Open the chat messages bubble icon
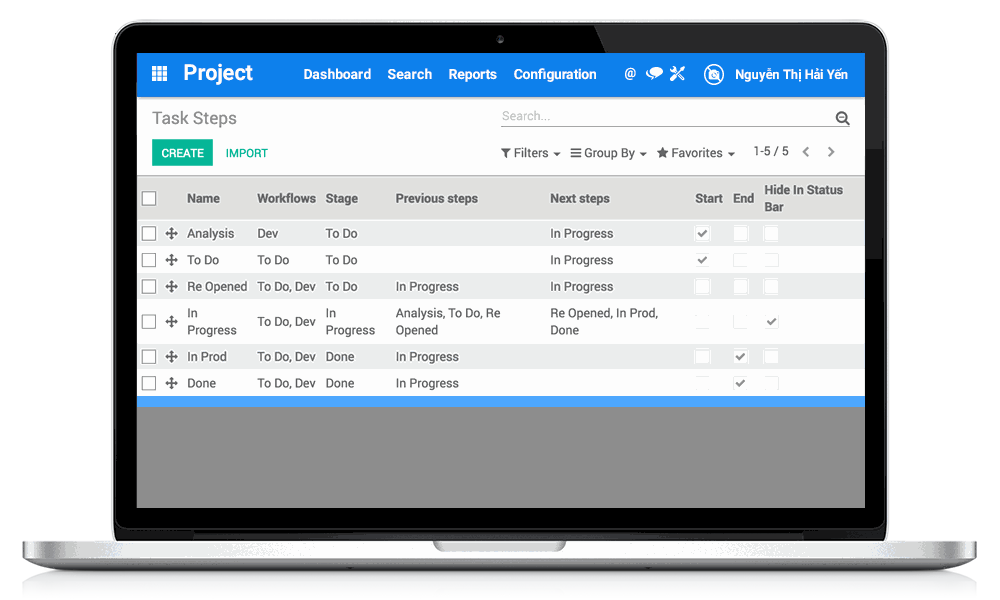The width and height of the screenshot is (1000, 600). pos(654,74)
